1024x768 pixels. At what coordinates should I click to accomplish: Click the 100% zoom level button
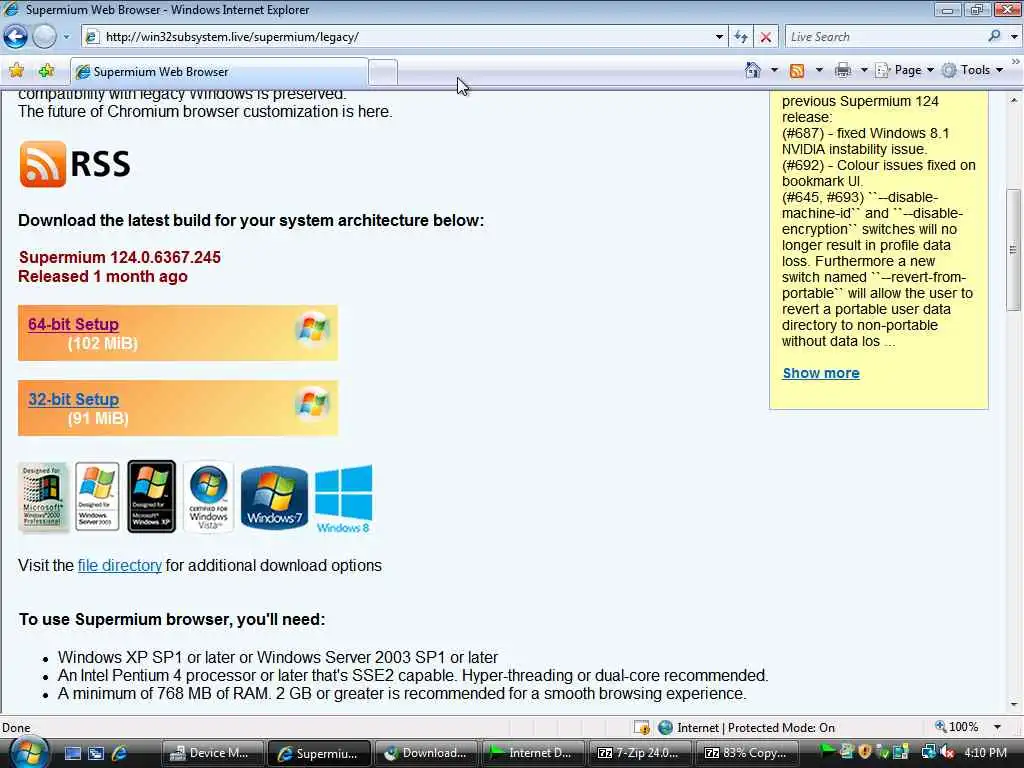tap(957, 727)
